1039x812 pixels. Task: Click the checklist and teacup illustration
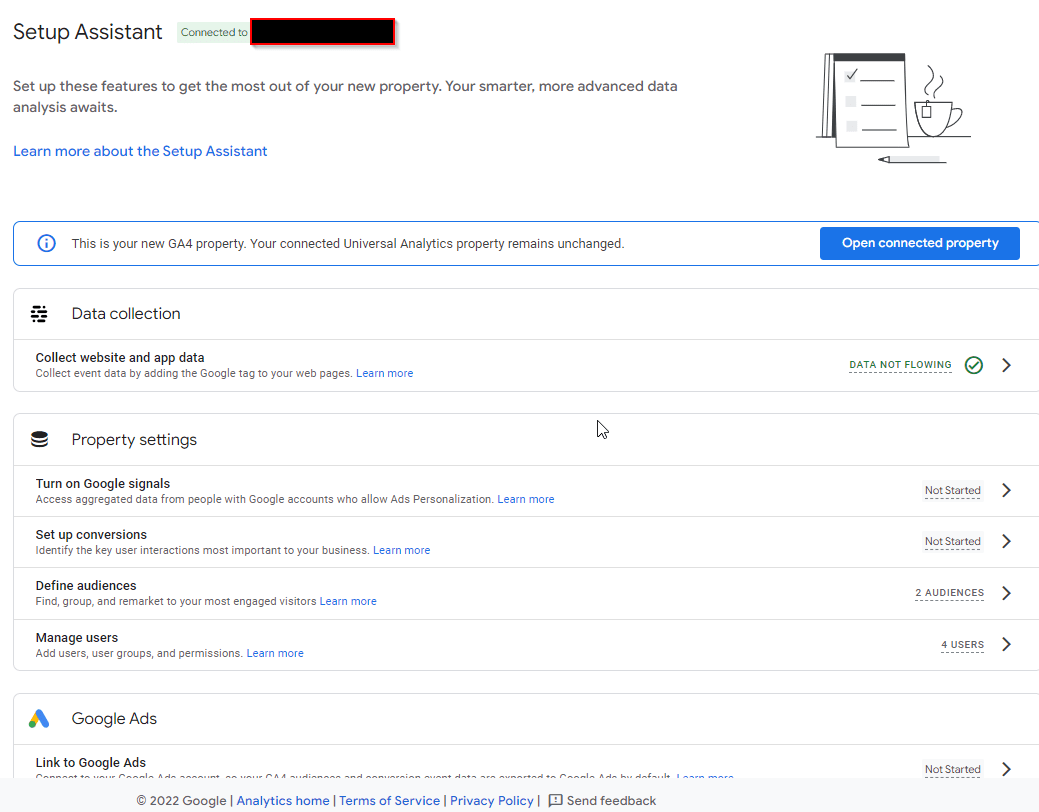tap(893, 108)
